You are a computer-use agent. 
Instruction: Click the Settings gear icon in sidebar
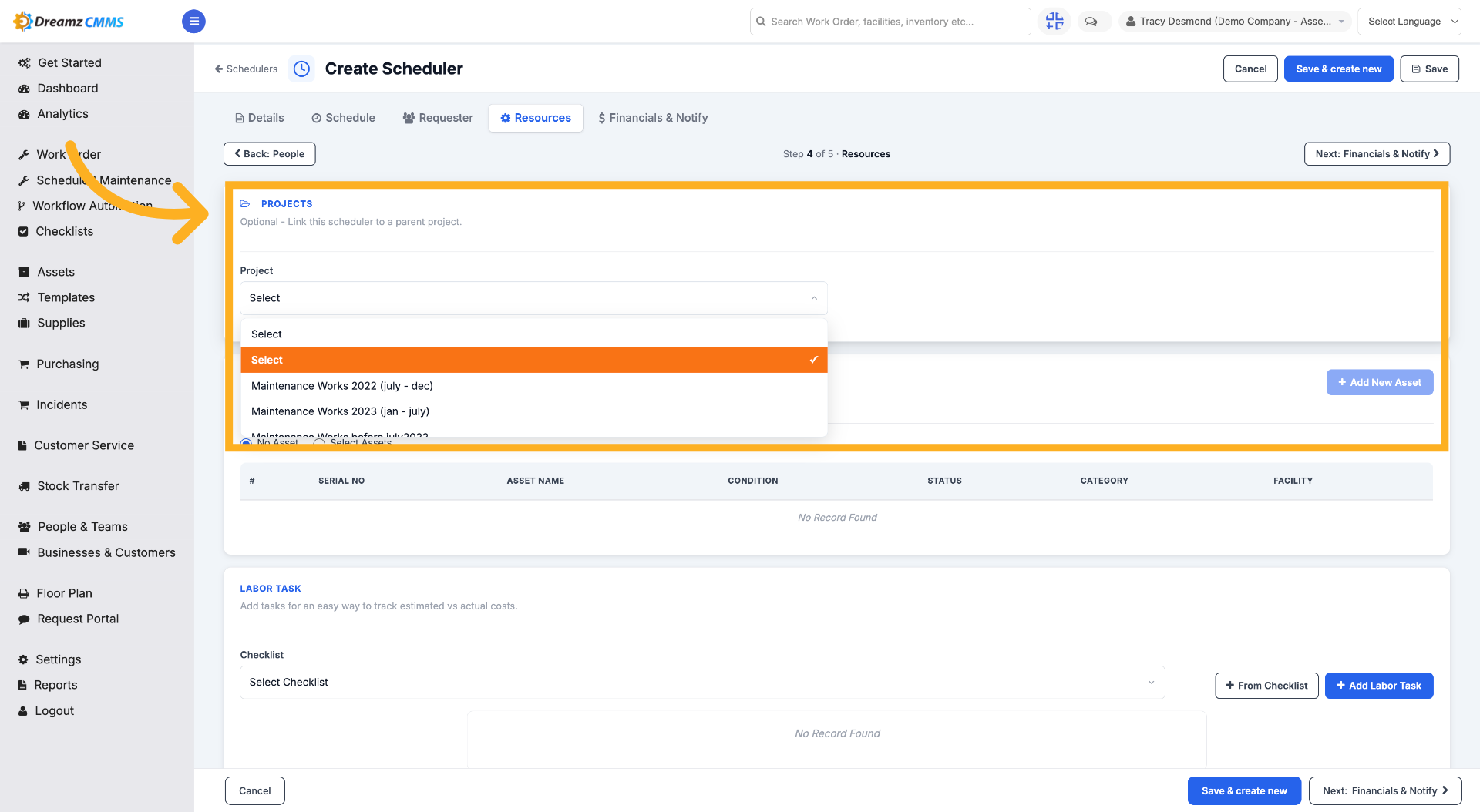point(23,659)
